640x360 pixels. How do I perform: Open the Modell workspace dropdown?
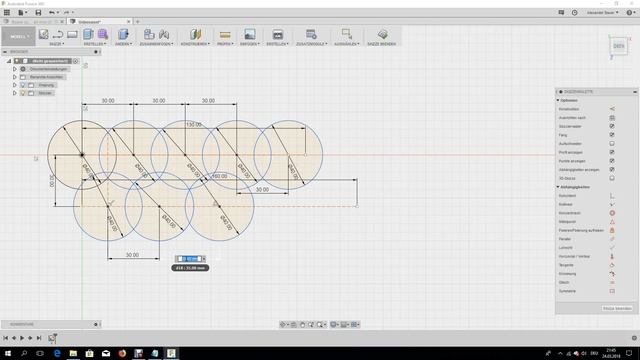point(18,36)
